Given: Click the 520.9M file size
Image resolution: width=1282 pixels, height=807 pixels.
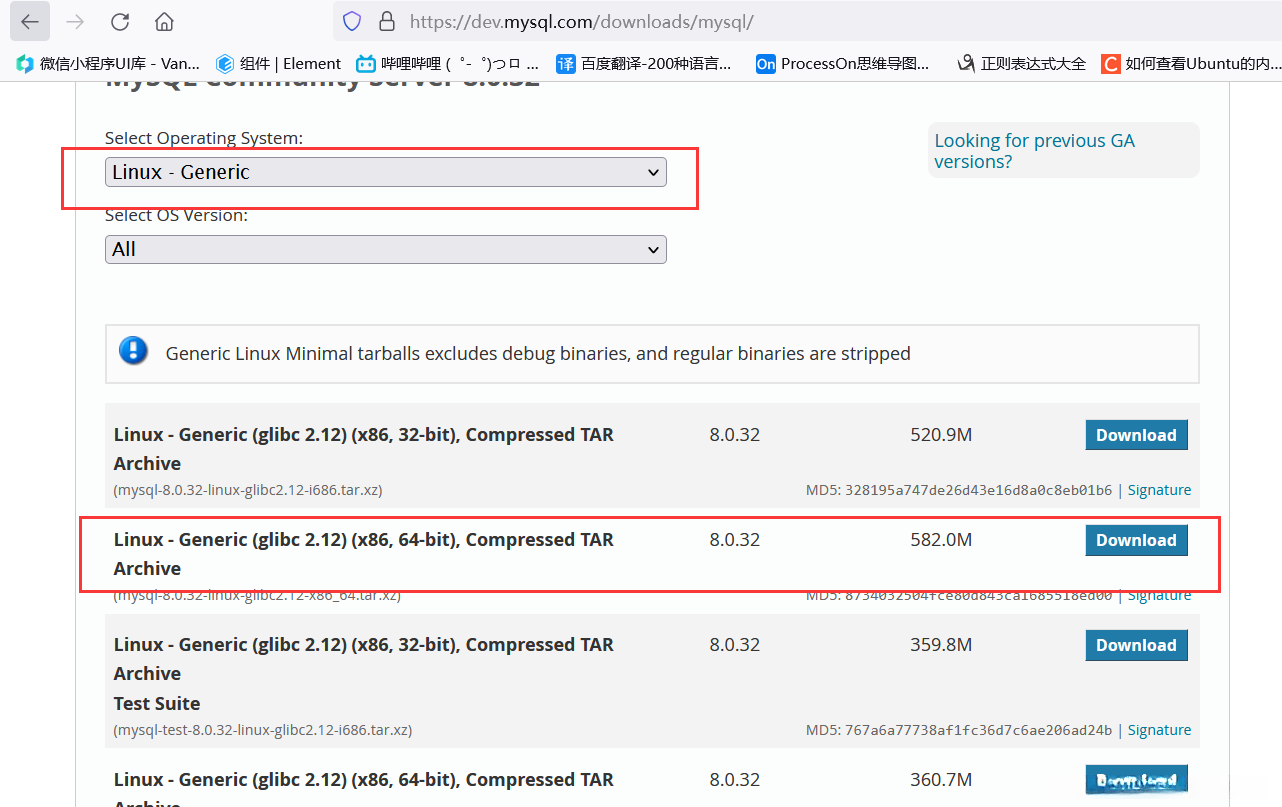Looking at the screenshot, I should [941, 435].
